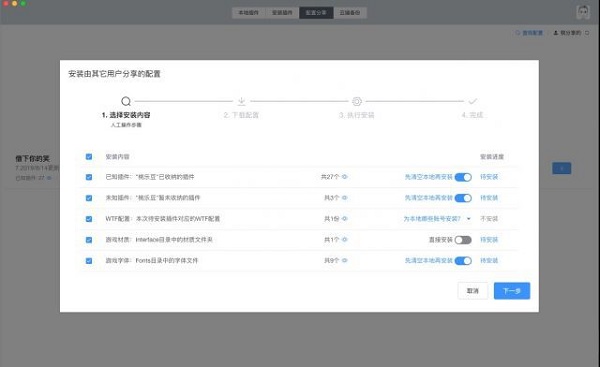Image resolution: width=600 pixels, height=367 pixels.
Task: Turn off the 未知插件 row toggle
Action: [463, 198]
